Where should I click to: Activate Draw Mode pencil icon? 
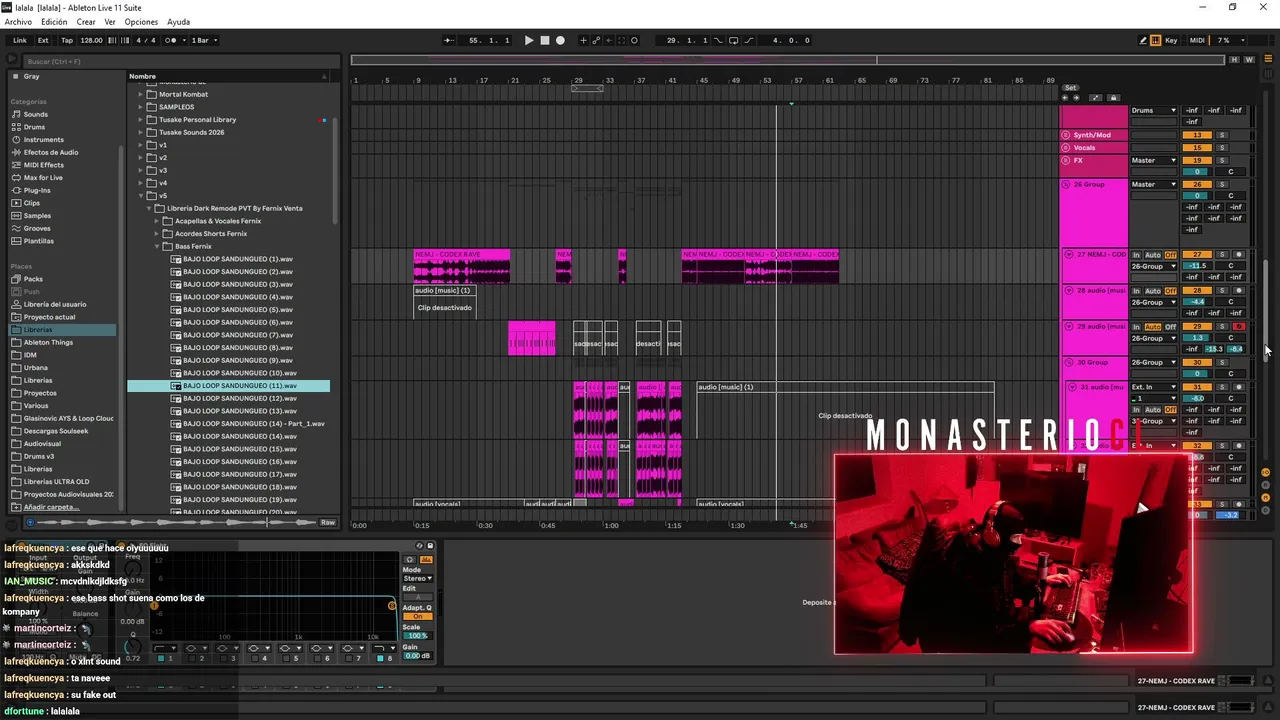(1143, 41)
